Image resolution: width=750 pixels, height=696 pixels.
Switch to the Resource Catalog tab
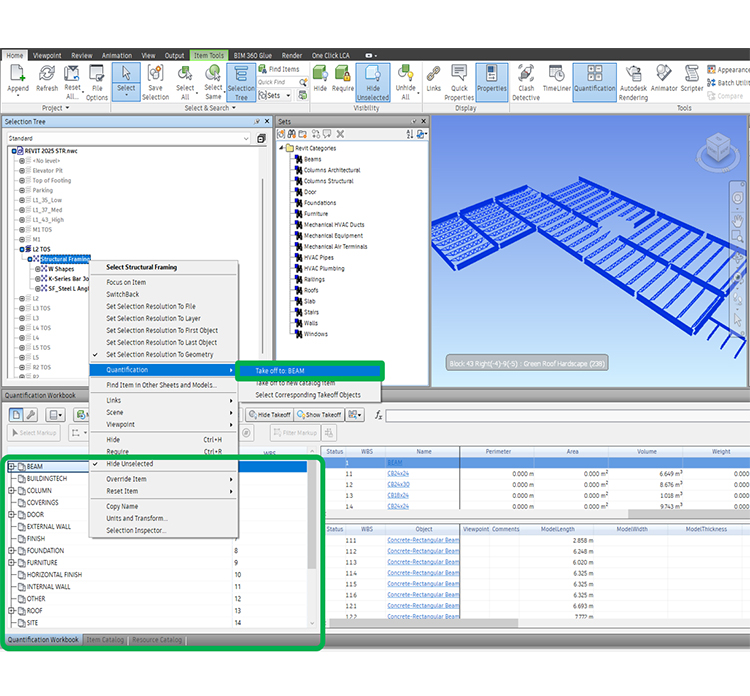(x=157, y=640)
